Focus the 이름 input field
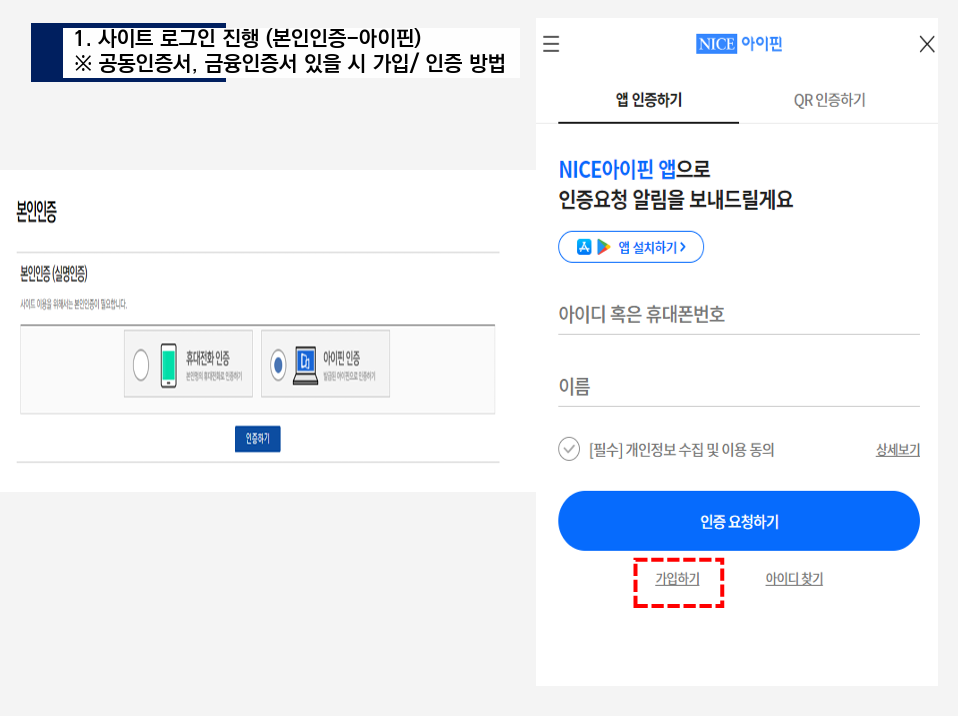Viewport: 958px width, 716px height. [x=739, y=387]
